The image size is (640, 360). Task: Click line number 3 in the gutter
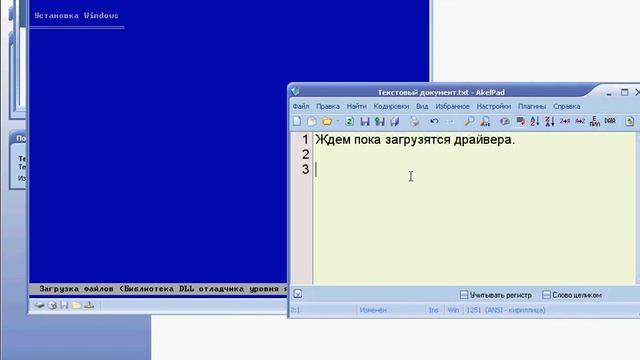point(306,169)
